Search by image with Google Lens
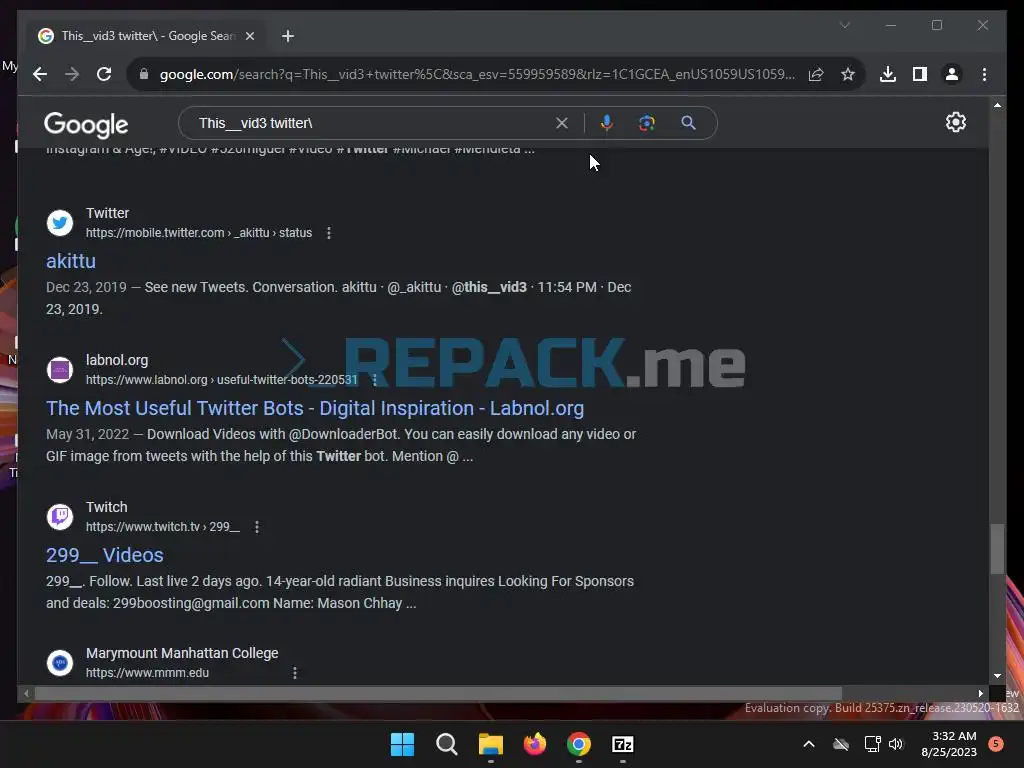This screenshot has height=768, width=1024. tap(647, 123)
